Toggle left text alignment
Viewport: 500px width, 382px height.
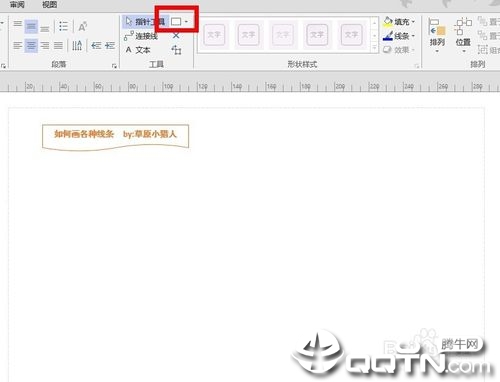(17, 46)
